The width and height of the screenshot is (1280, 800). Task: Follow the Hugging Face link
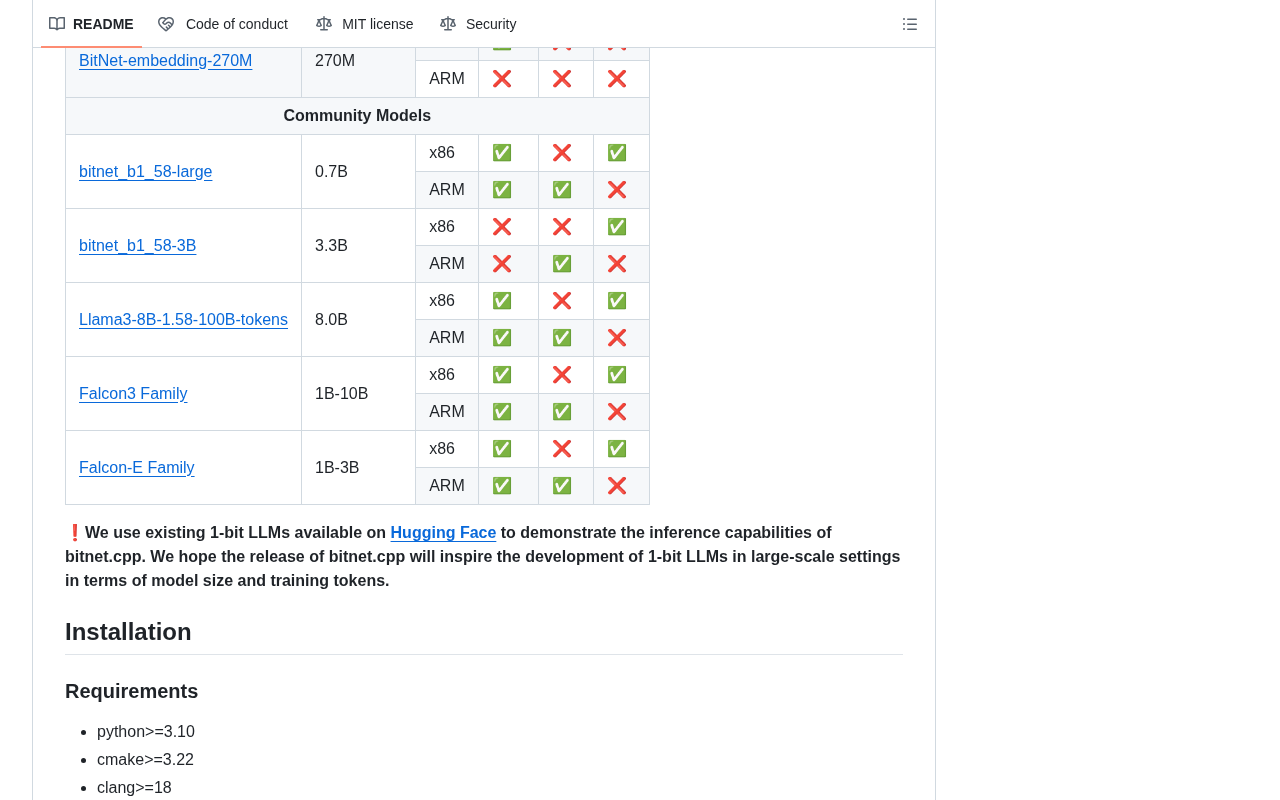(443, 533)
